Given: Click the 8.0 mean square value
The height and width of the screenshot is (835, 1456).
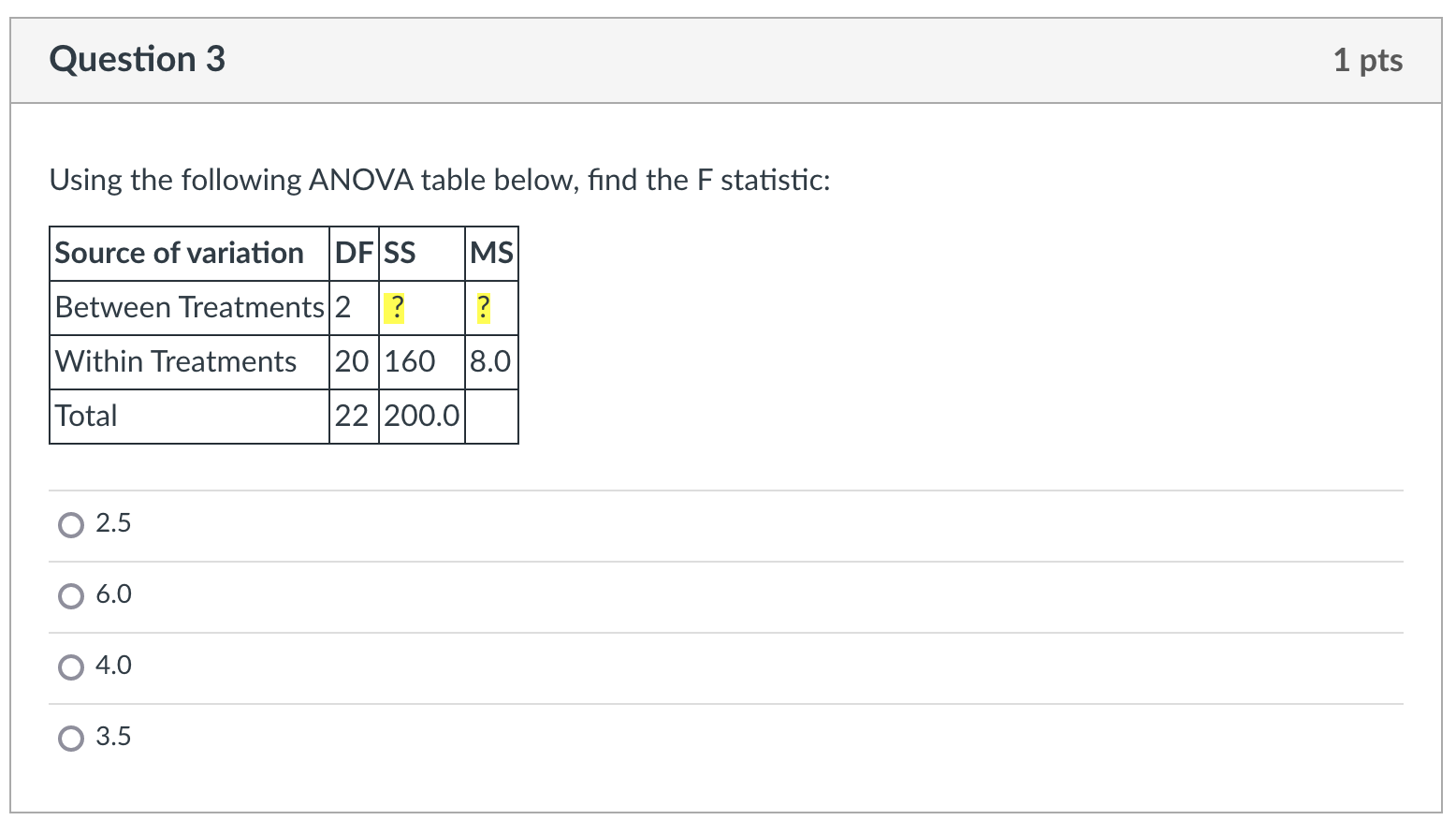Looking at the screenshot, I should click(489, 361).
